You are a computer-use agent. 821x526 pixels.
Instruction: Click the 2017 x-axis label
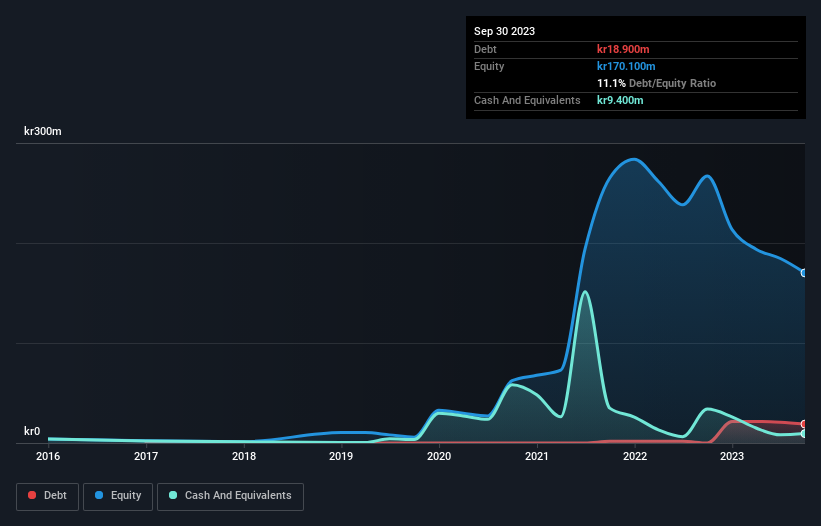point(146,456)
